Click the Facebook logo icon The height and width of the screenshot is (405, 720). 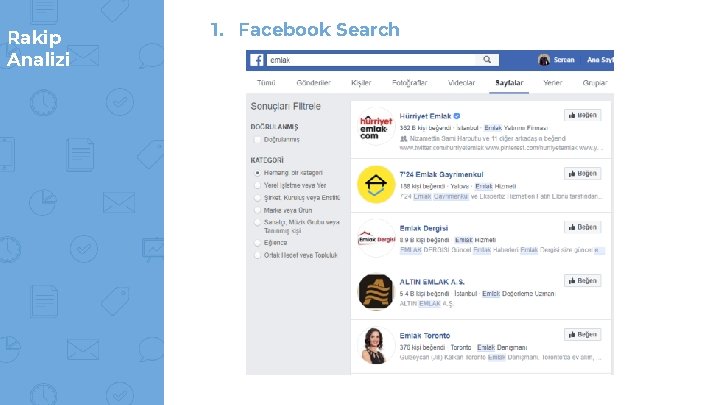pos(257,60)
